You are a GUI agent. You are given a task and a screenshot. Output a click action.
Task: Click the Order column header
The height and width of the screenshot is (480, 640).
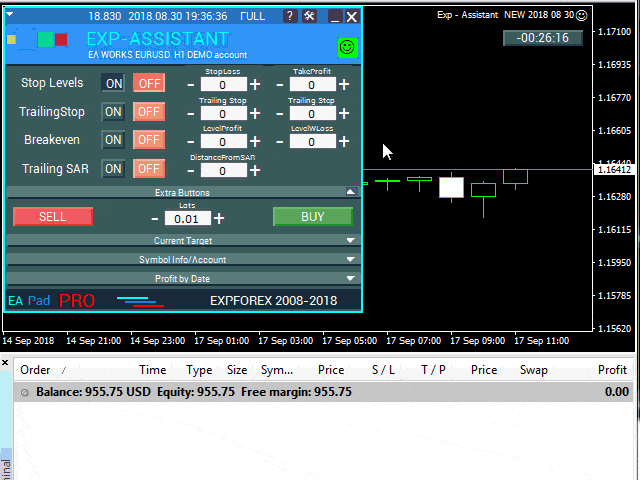[35, 370]
